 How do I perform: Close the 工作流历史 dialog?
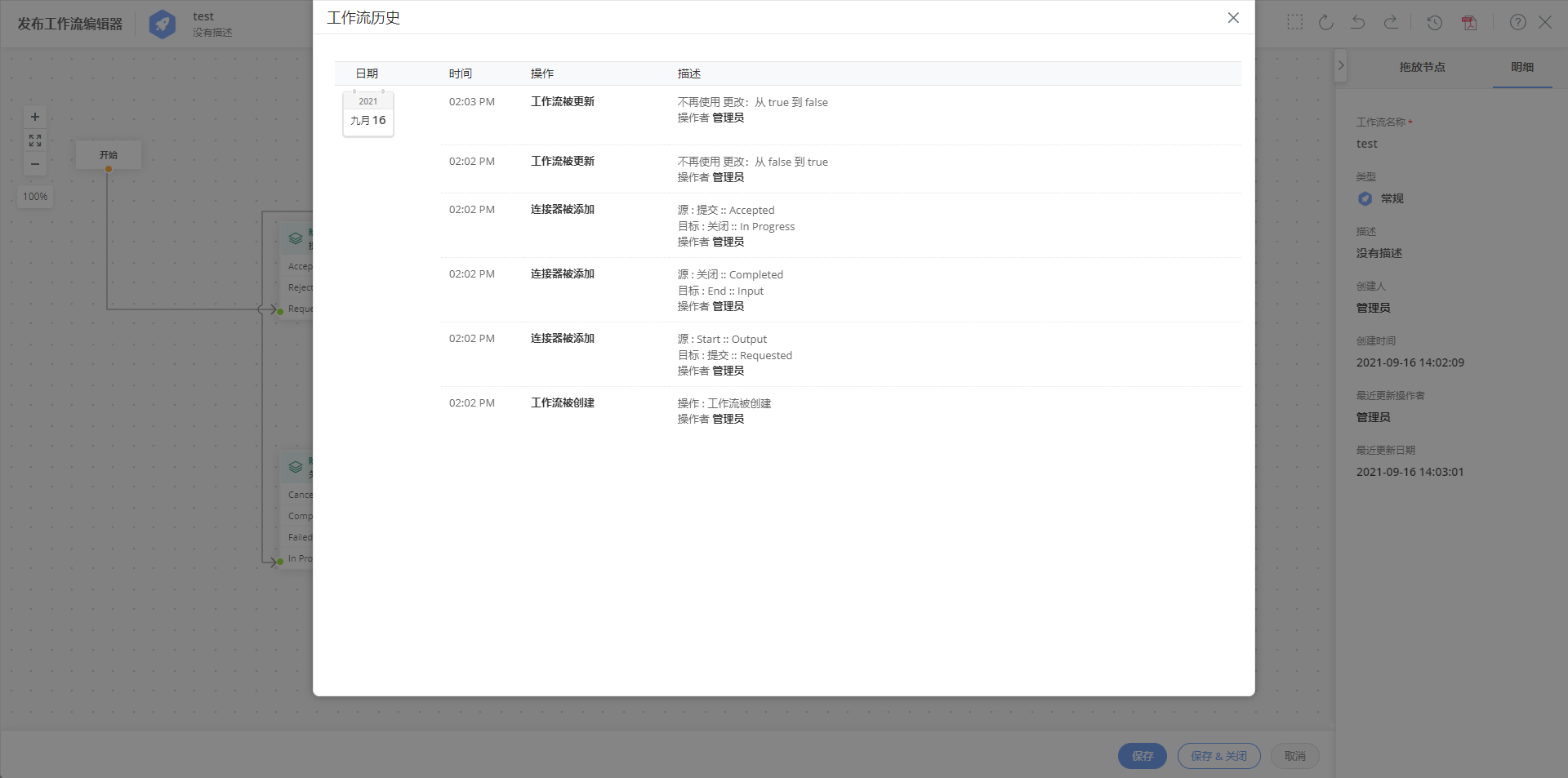click(x=1233, y=18)
